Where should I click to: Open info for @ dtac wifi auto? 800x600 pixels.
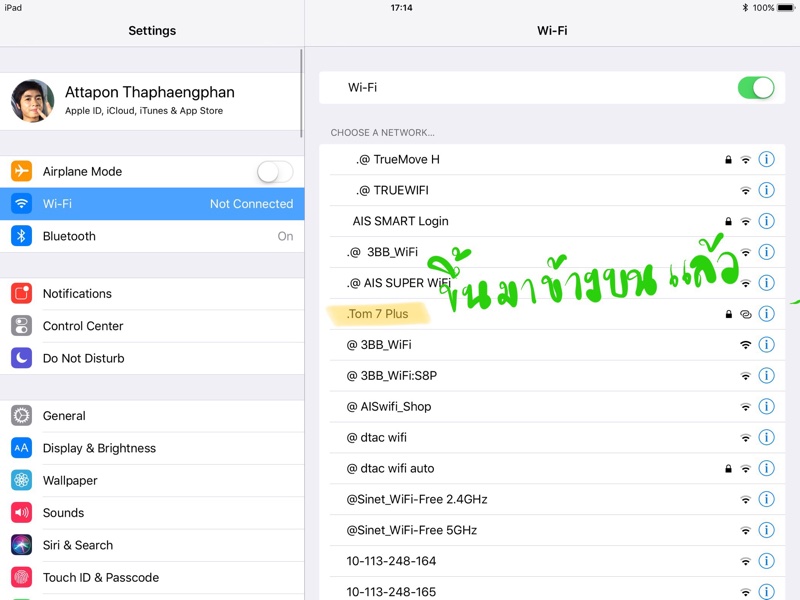point(766,468)
